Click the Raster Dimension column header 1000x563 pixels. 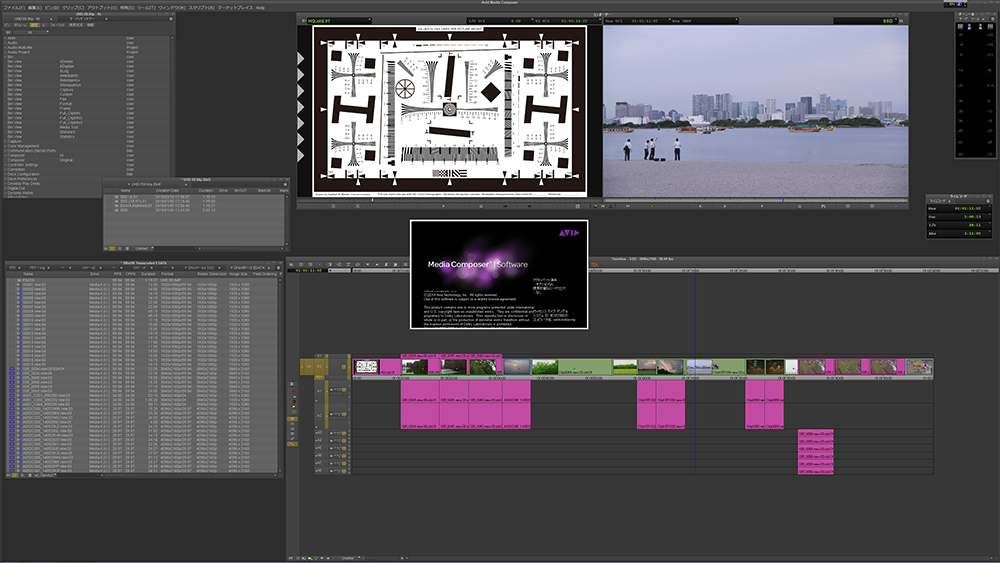click(211, 274)
